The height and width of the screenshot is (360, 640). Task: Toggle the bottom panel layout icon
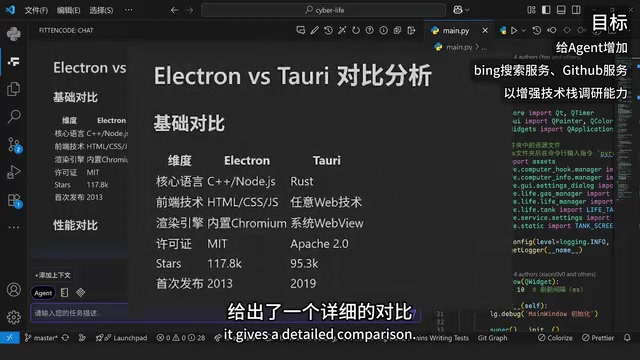pyautogui.click(x=561, y=10)
